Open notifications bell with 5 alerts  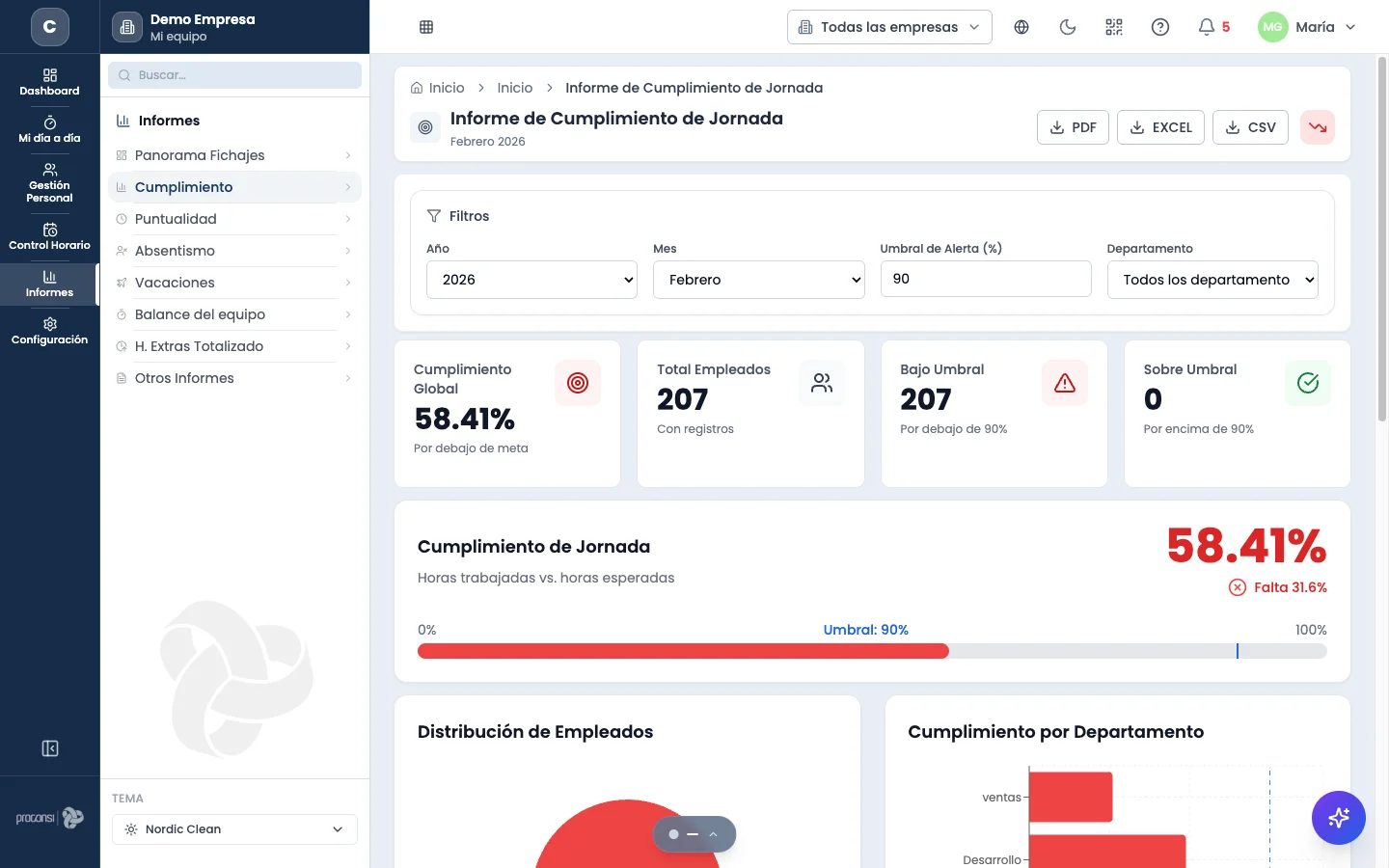tap(1213, 27)
